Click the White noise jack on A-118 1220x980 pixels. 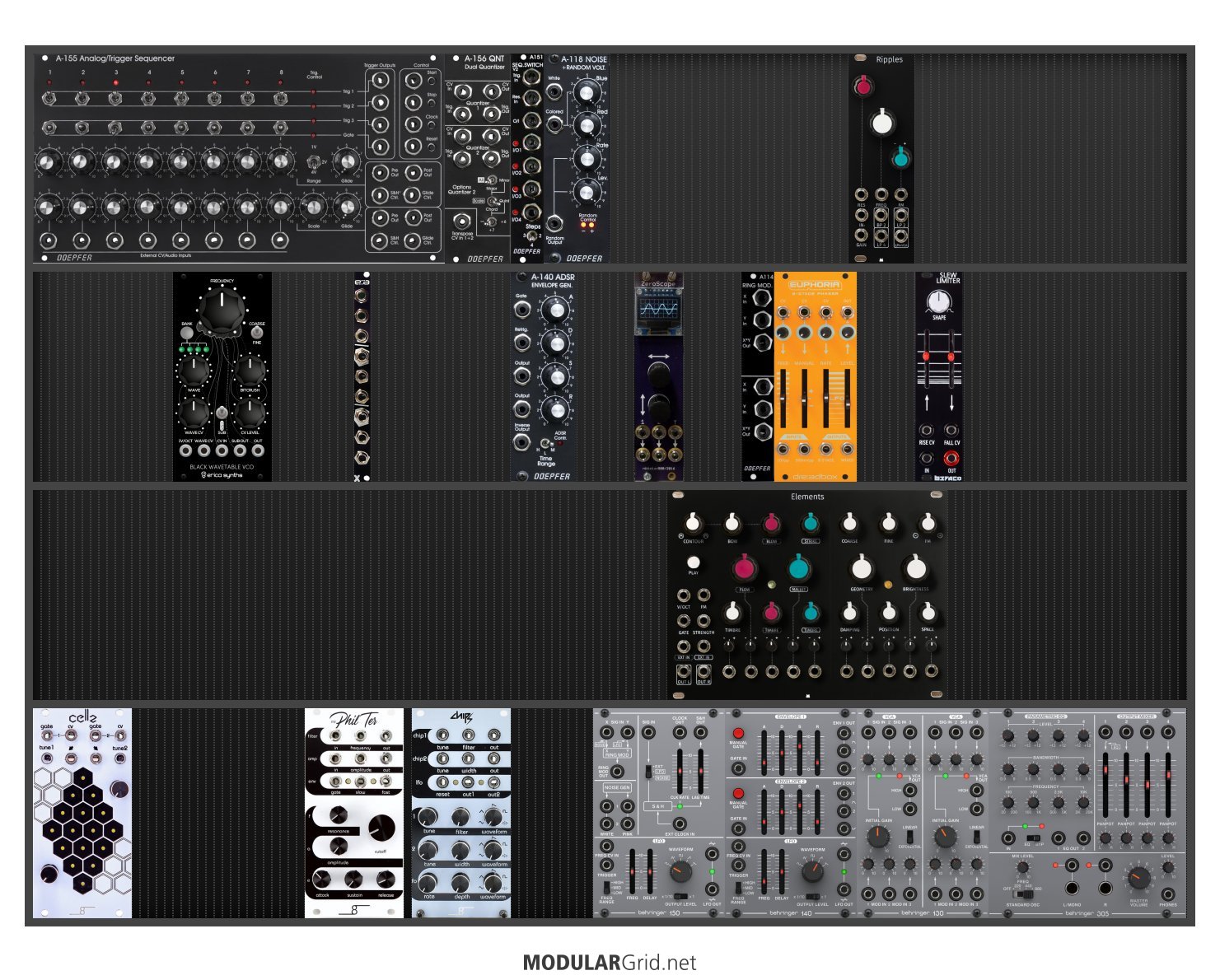tap(554, 91)
